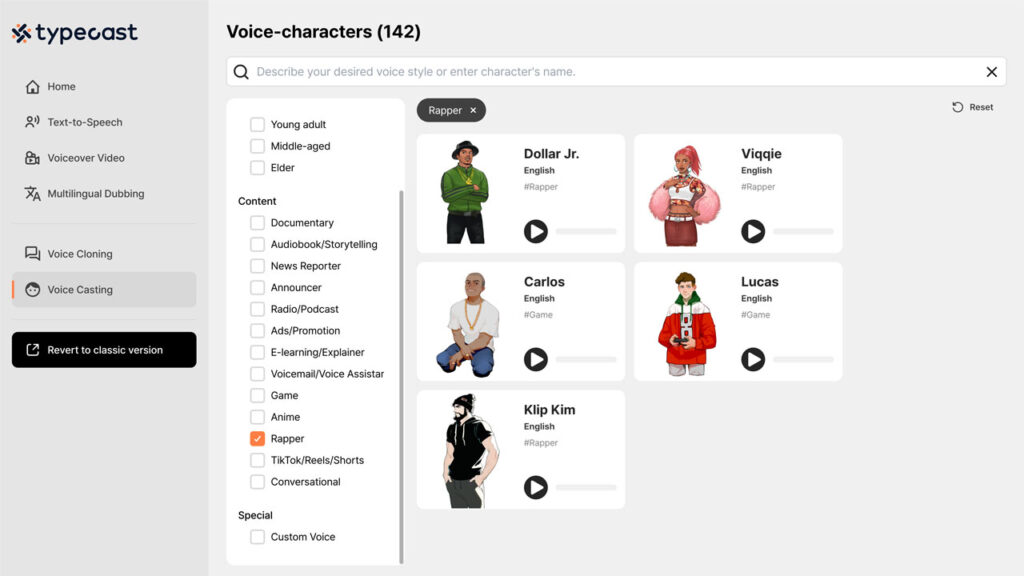The image size is (1024, 576).
Task: Toggle the Custom Voice special filter
Action: click(x=257, y=537)
